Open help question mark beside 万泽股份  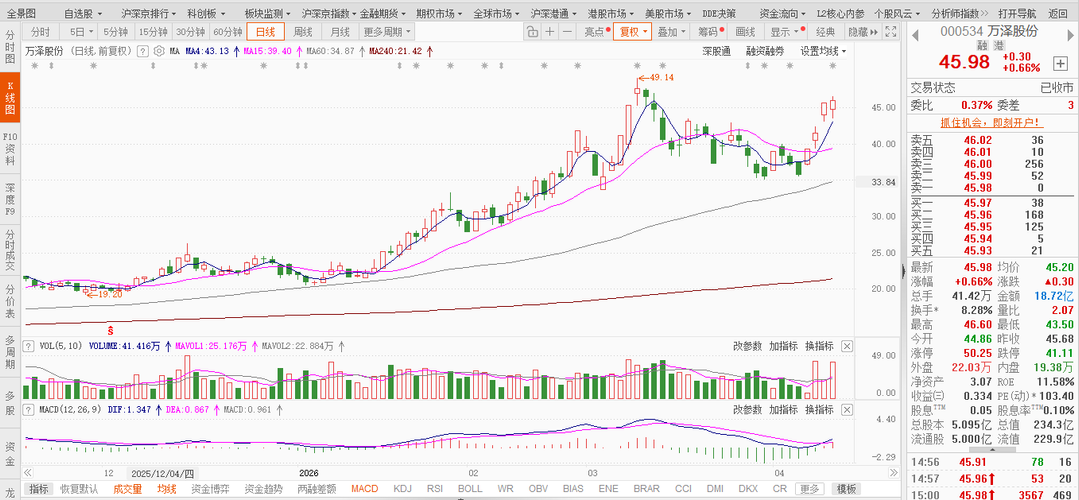click(142, 50)
